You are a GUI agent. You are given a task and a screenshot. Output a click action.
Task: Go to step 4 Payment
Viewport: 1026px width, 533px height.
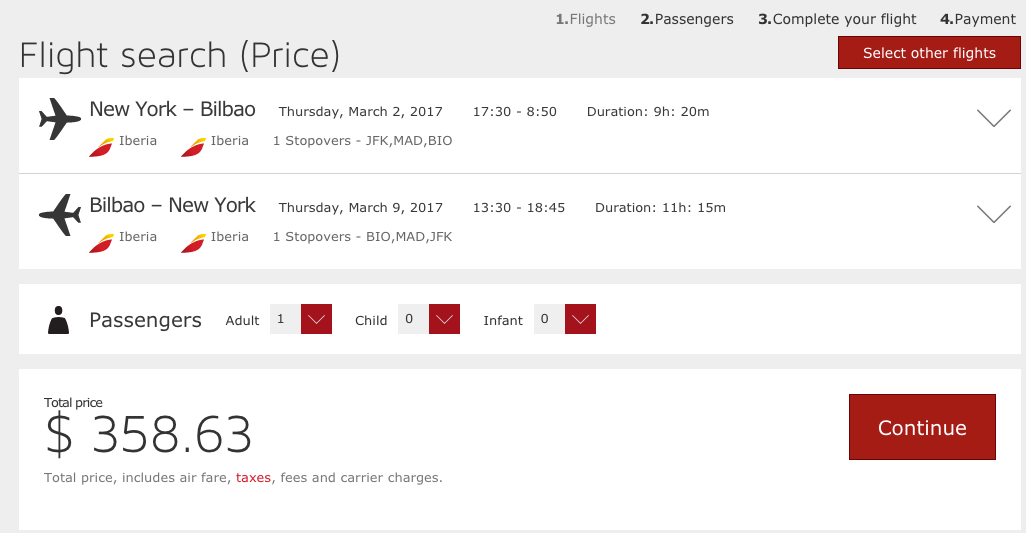(978, 19)
